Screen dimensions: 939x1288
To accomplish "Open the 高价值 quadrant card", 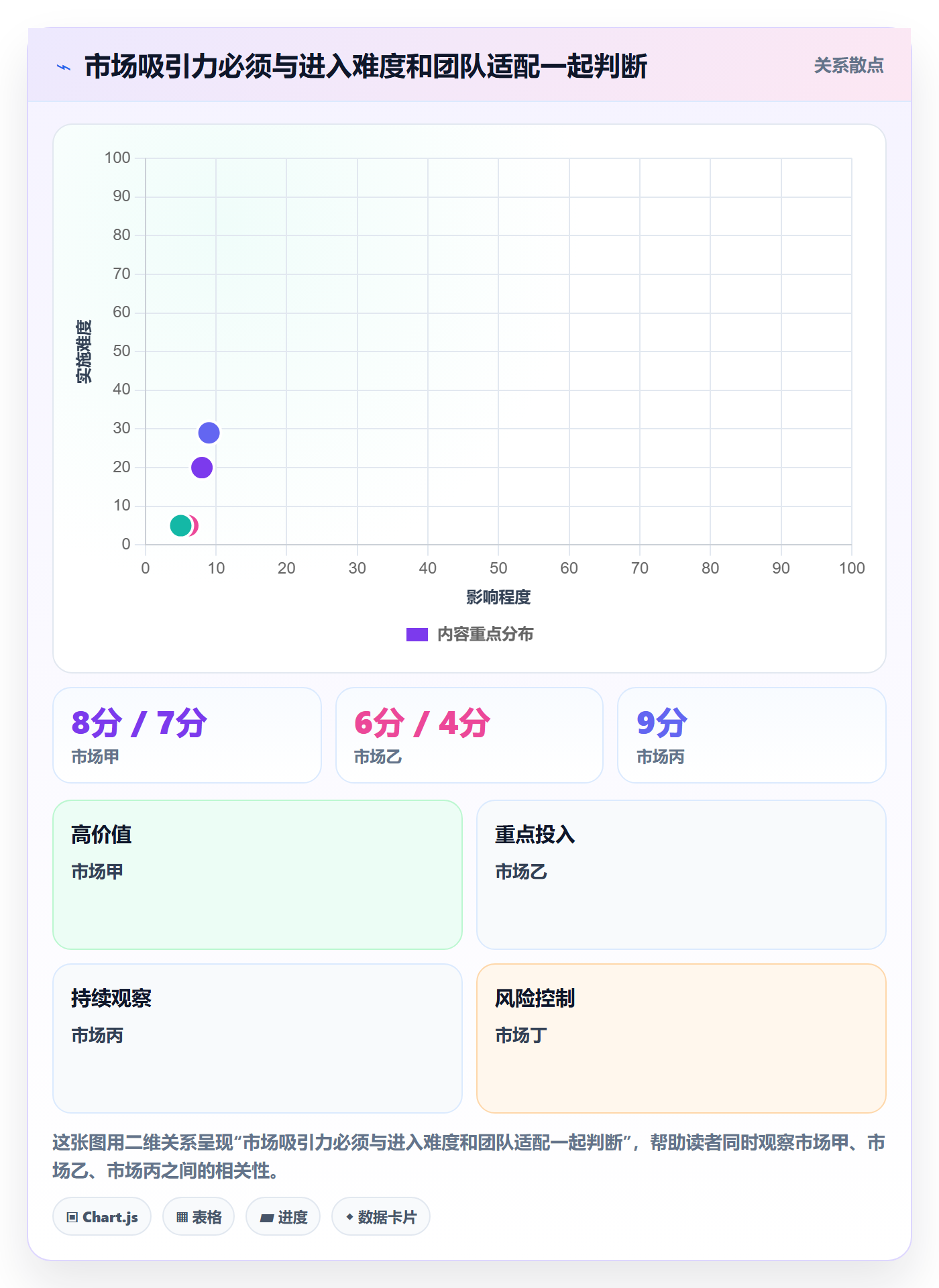I will [258, 875].
